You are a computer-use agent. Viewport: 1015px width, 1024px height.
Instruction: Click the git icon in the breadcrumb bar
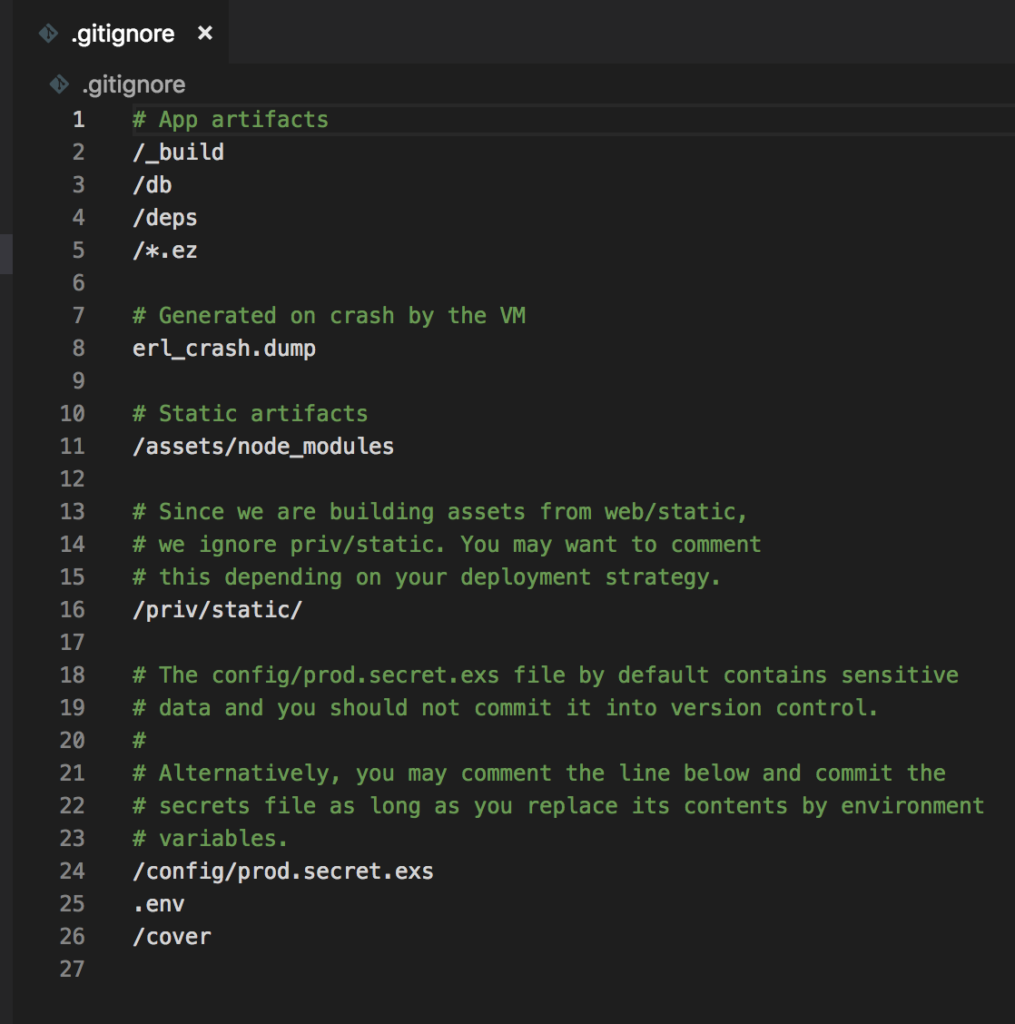(x=59, y=84)
